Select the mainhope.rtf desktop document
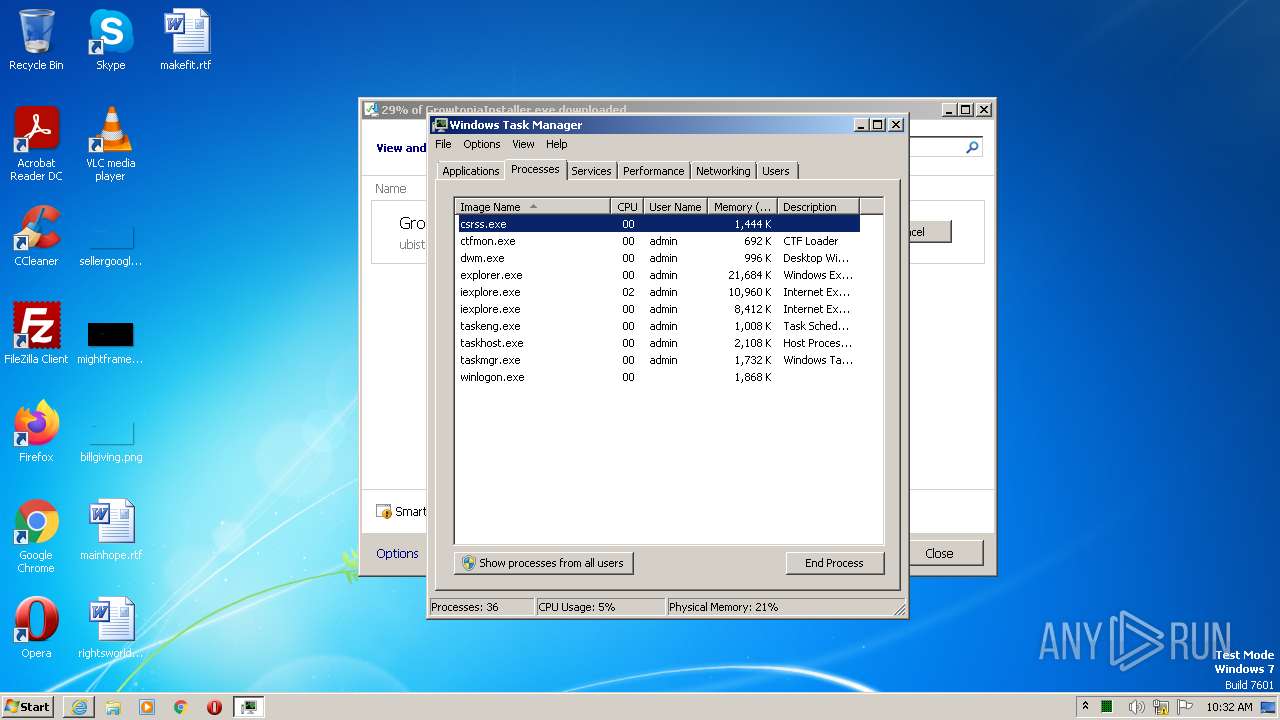 (110, 530)
